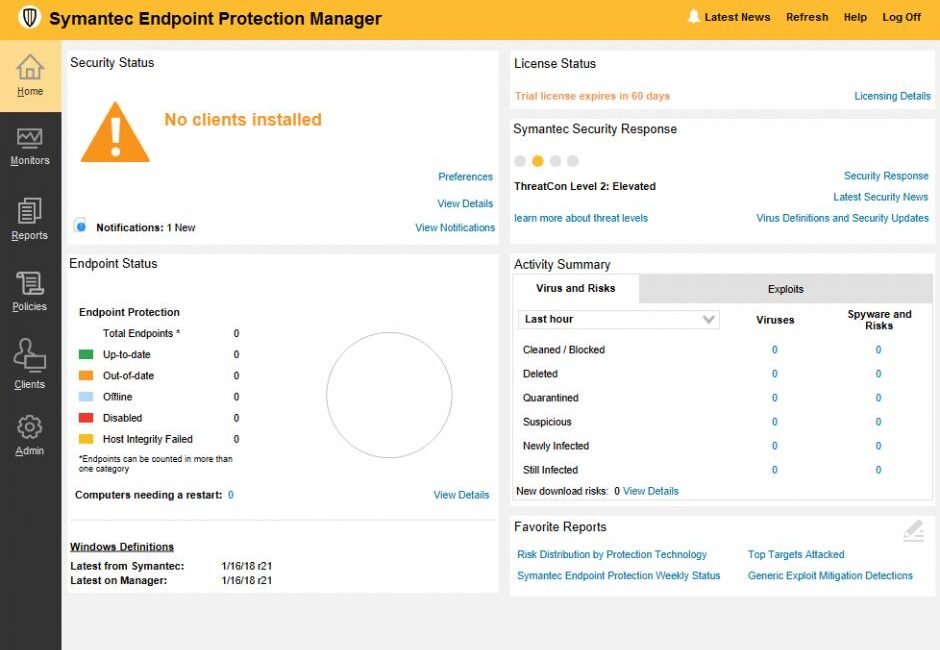Screen dimensions: 940x650
Task: Open Latest News in the header
Action: point(737,17)
